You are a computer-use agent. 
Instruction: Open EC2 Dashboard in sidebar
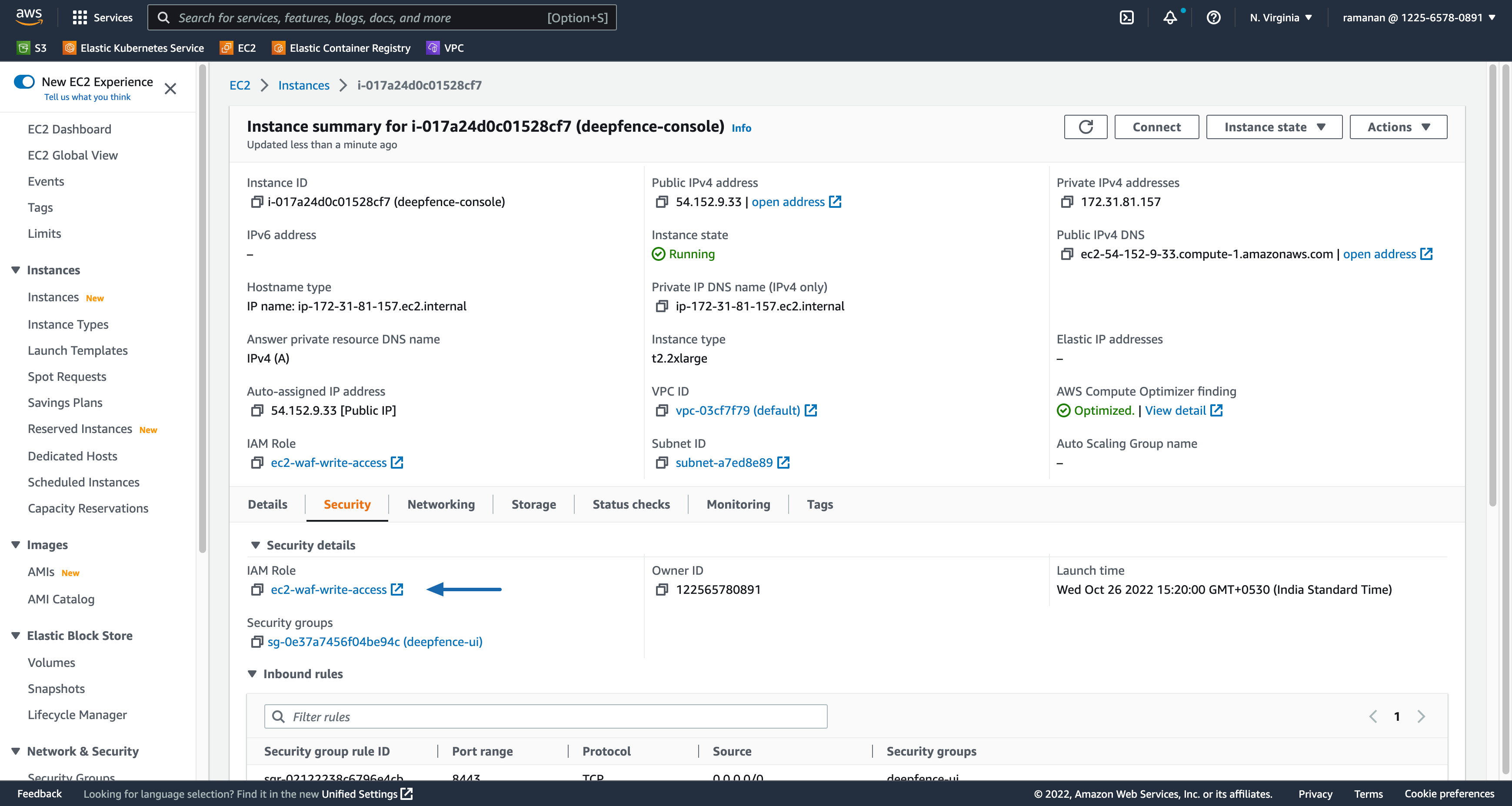point(69,129)
